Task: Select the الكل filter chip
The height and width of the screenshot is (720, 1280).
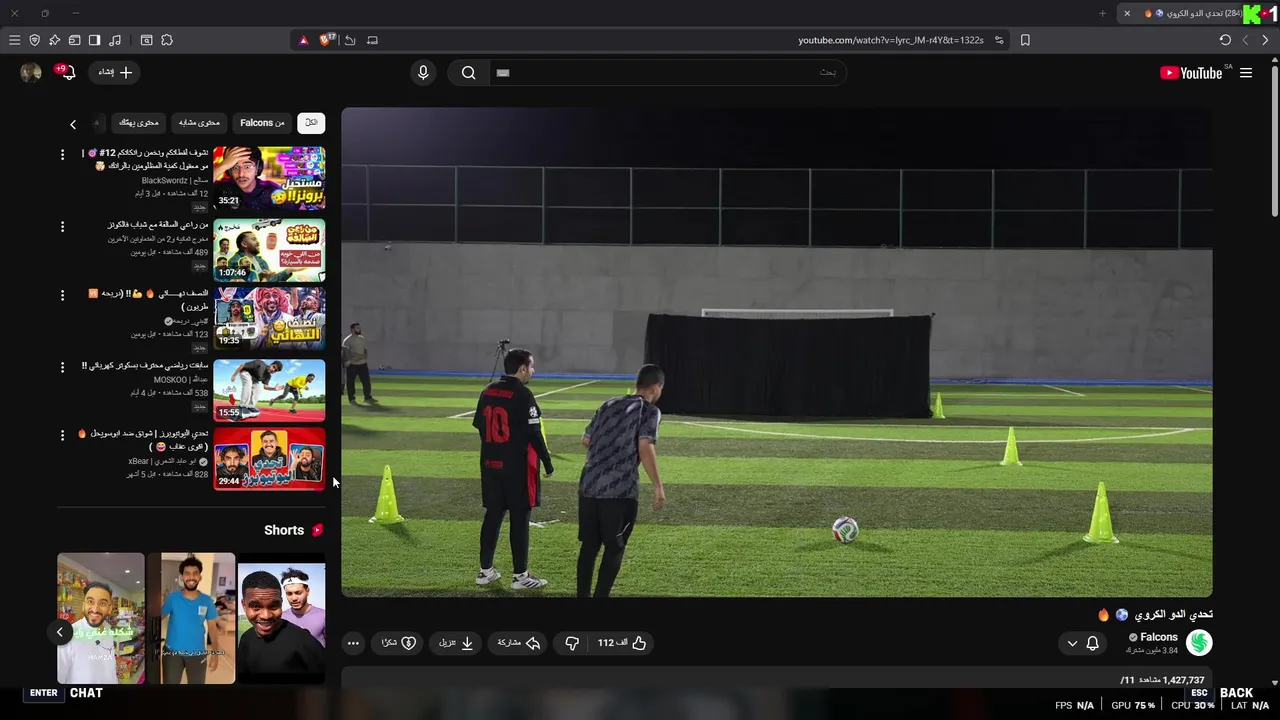Action: (311, 122)
